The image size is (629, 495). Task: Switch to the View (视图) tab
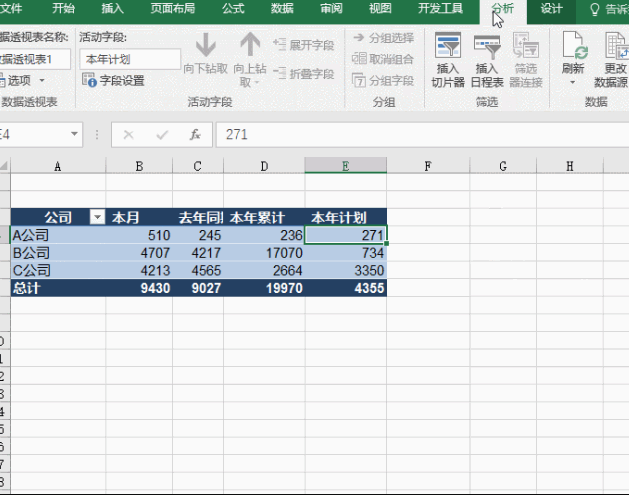click(x=380, y=8)
